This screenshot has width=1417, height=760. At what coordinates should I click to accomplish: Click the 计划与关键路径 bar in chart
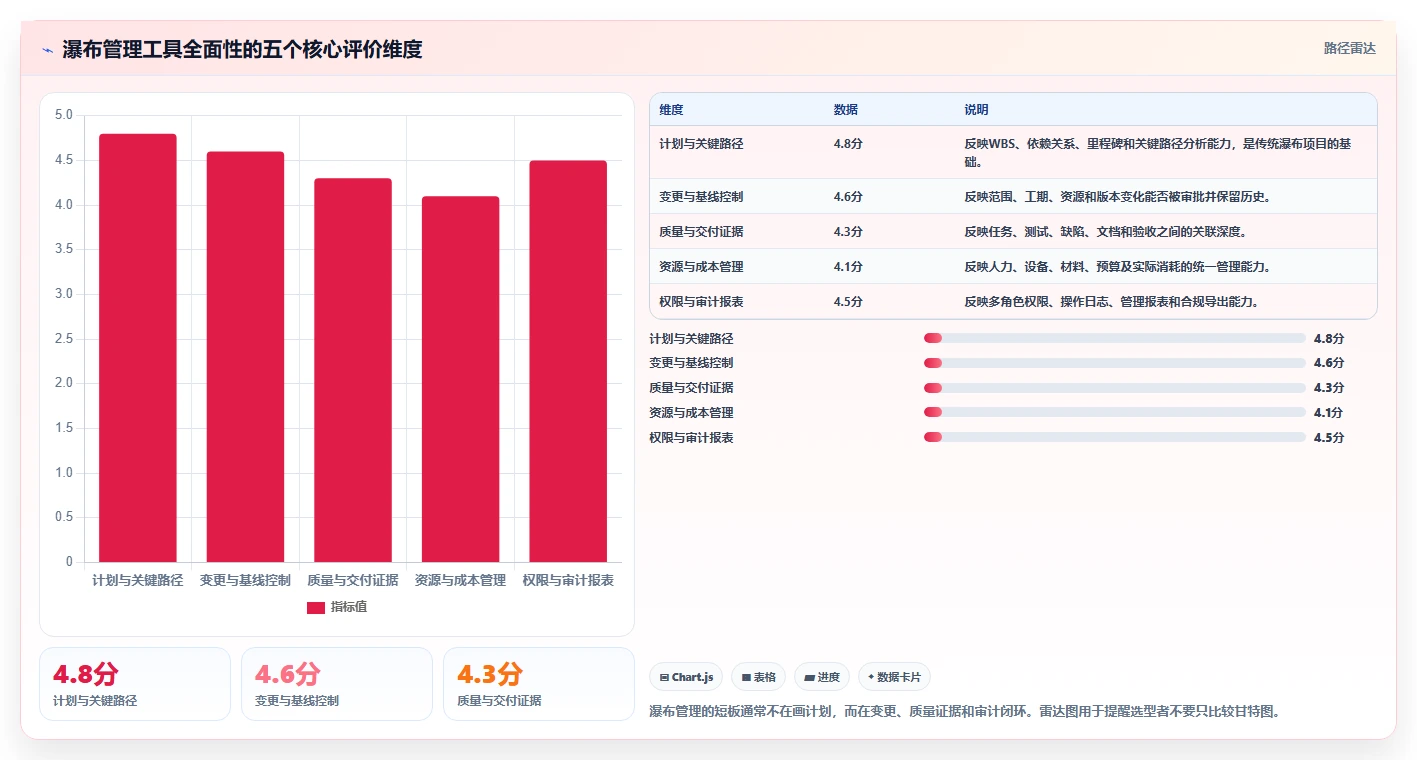point(138,348)
